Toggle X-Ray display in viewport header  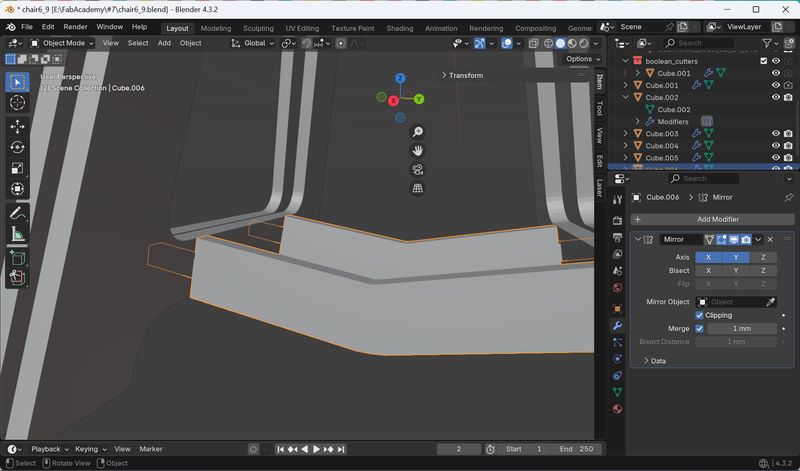[533, 43]
